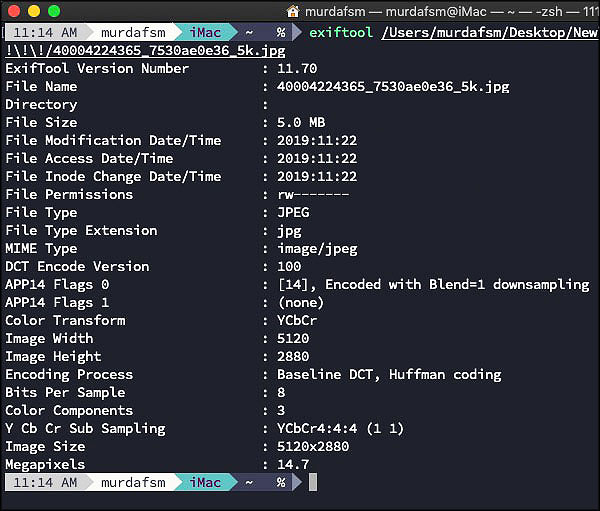
Task: Click the version value 11.70
Action: pos(297,69)
